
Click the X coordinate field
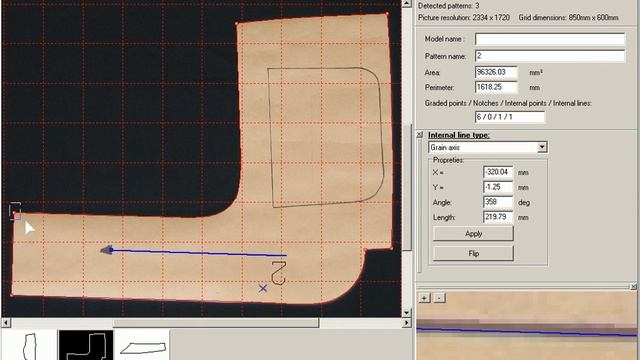[x=498, y=172]
